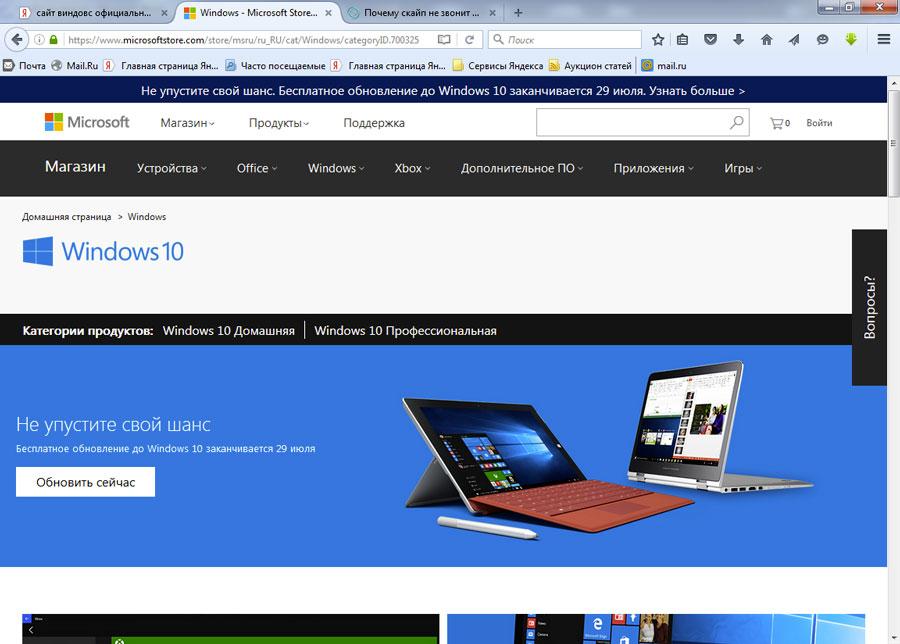The width and height of the screenshot is (900, 644).
Task: Go to the Firefox home page icon
Action: click(767, 40)
